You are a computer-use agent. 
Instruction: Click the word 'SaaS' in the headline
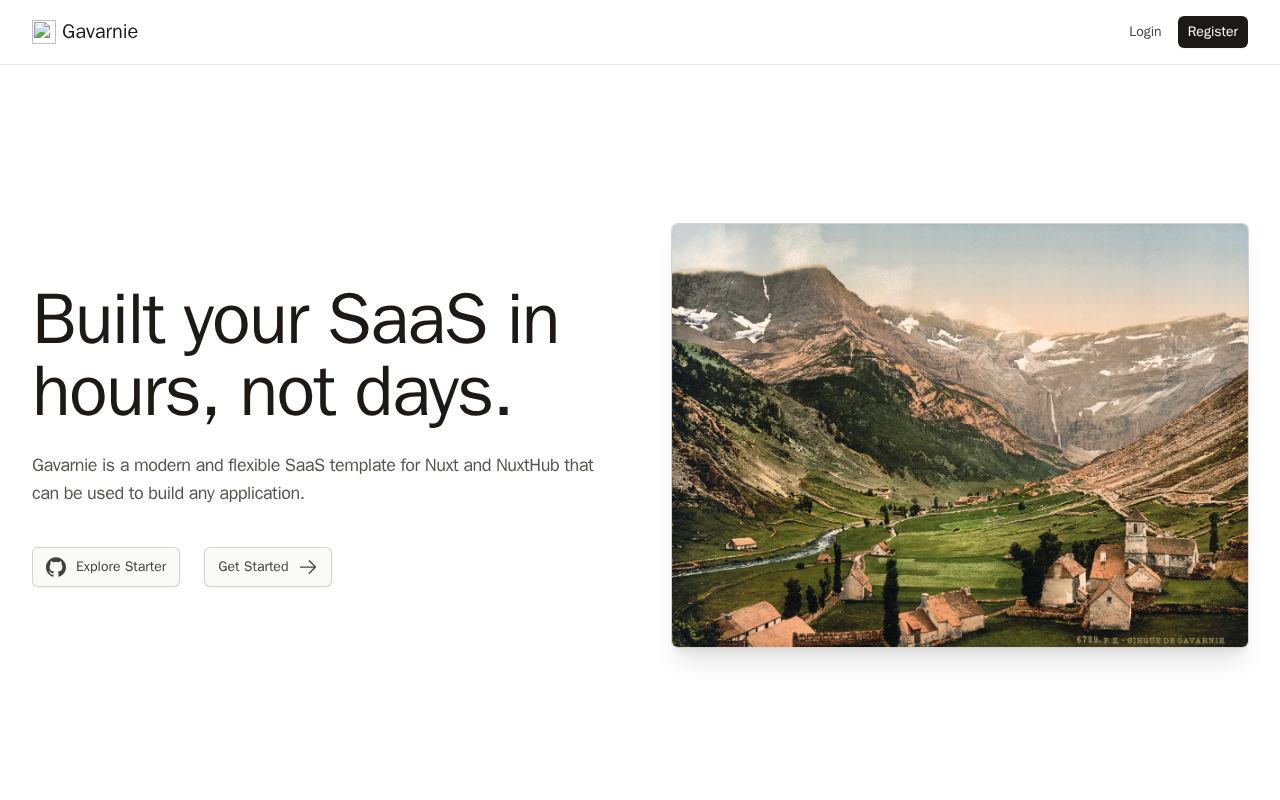click(407, 320)
